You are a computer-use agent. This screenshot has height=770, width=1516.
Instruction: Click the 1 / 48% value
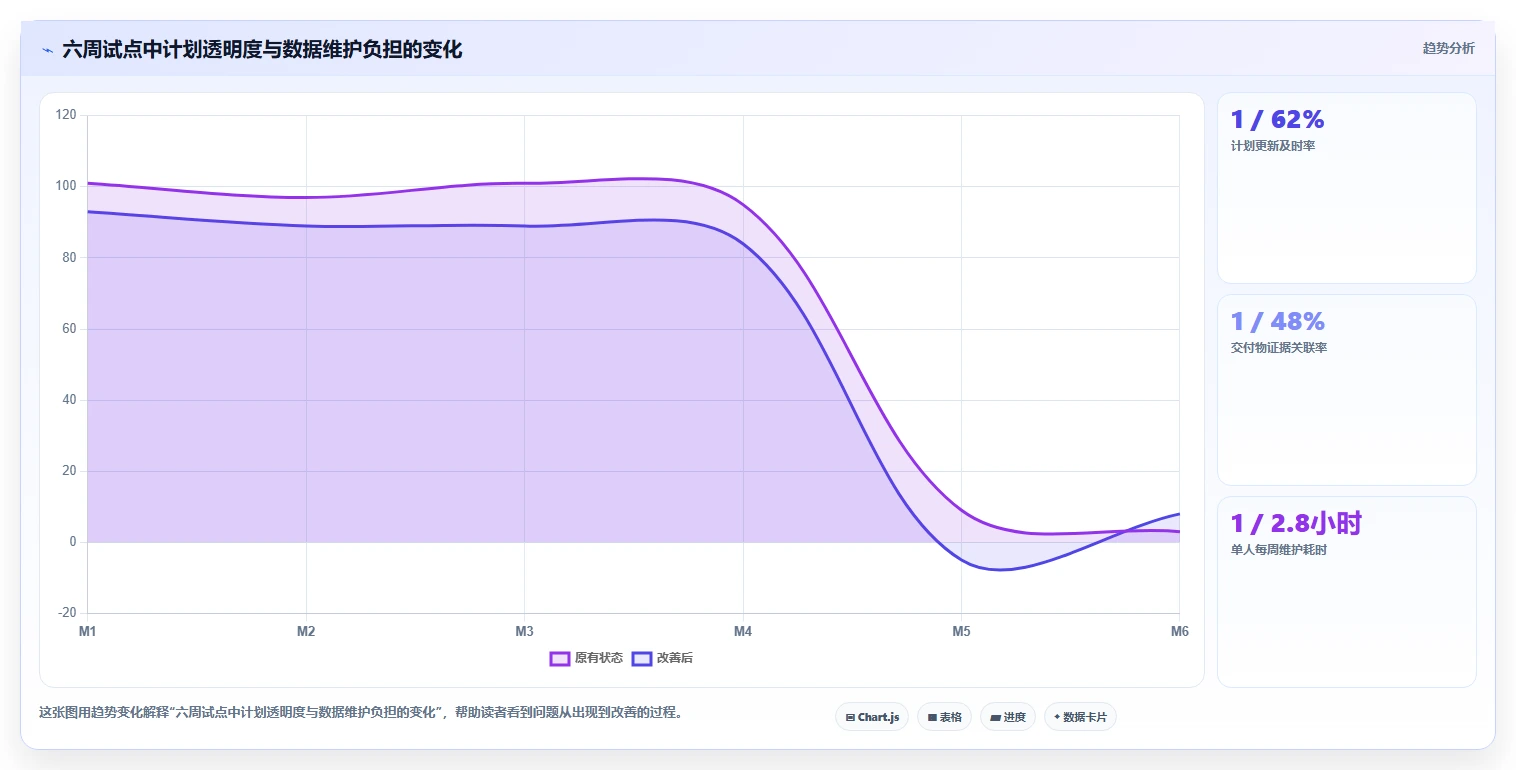point(1277,322)
